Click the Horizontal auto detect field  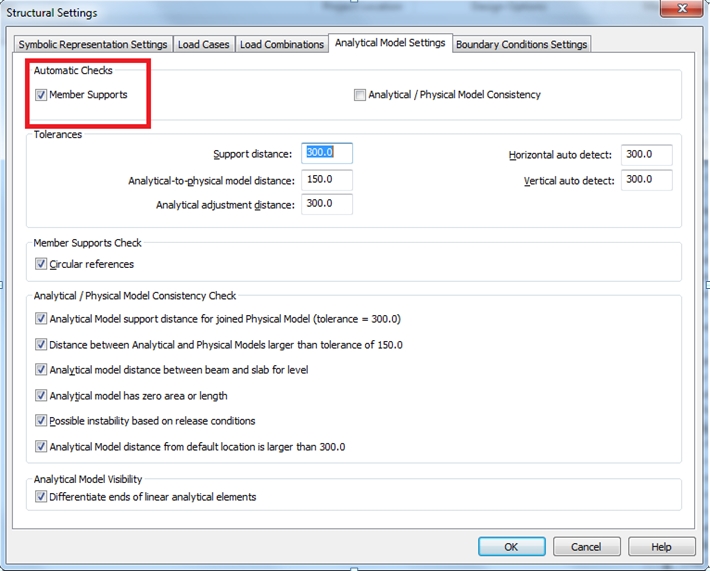pyautogui.click(x=645, y=155)
